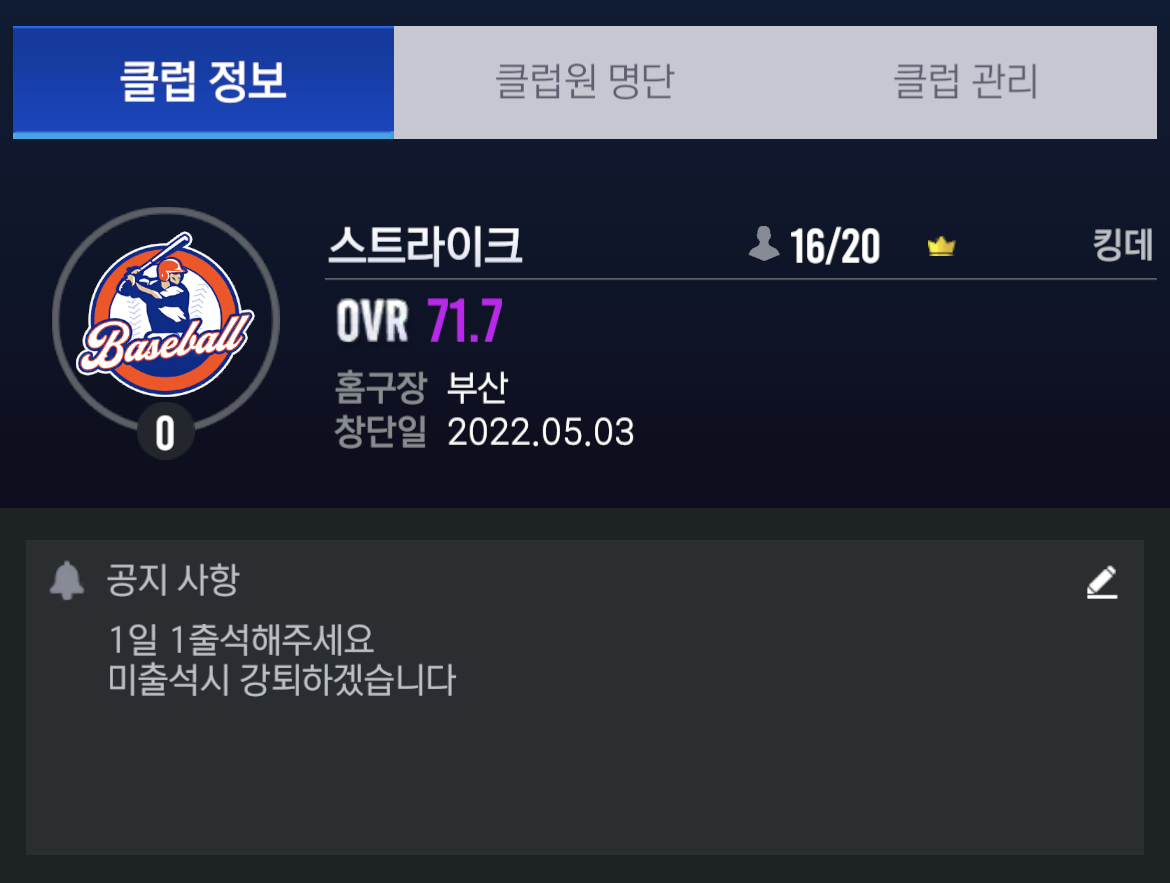Click the 16/20 member count
Screen dimensions: 1170x883
[835, 247]
